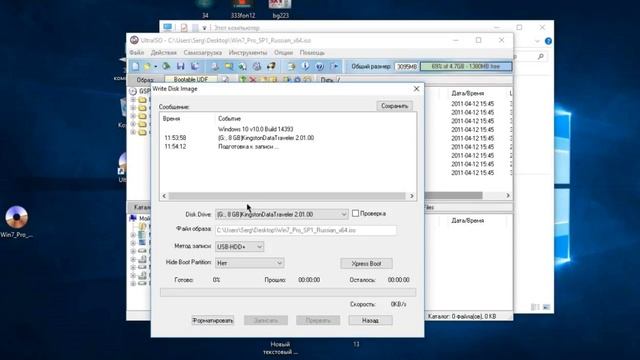The width and height of the screenshot is (640, 360).
Task: Click the Burn CD/DVD image icon
Action: click(x=271, y=66)
